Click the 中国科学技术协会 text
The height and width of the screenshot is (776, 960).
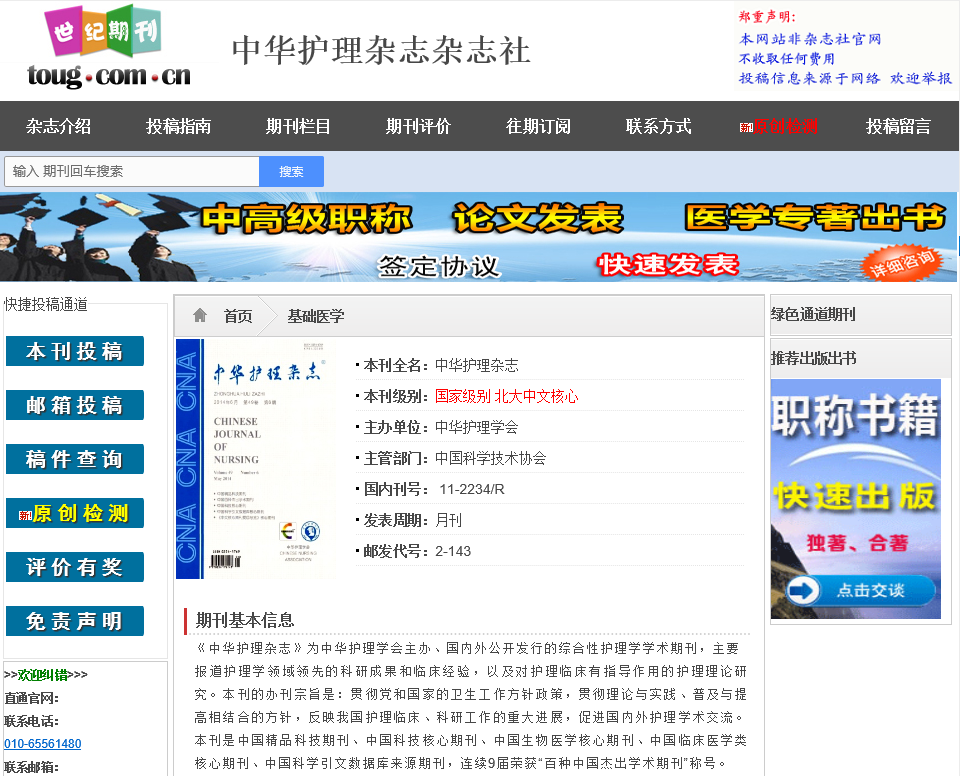point(490,458)
